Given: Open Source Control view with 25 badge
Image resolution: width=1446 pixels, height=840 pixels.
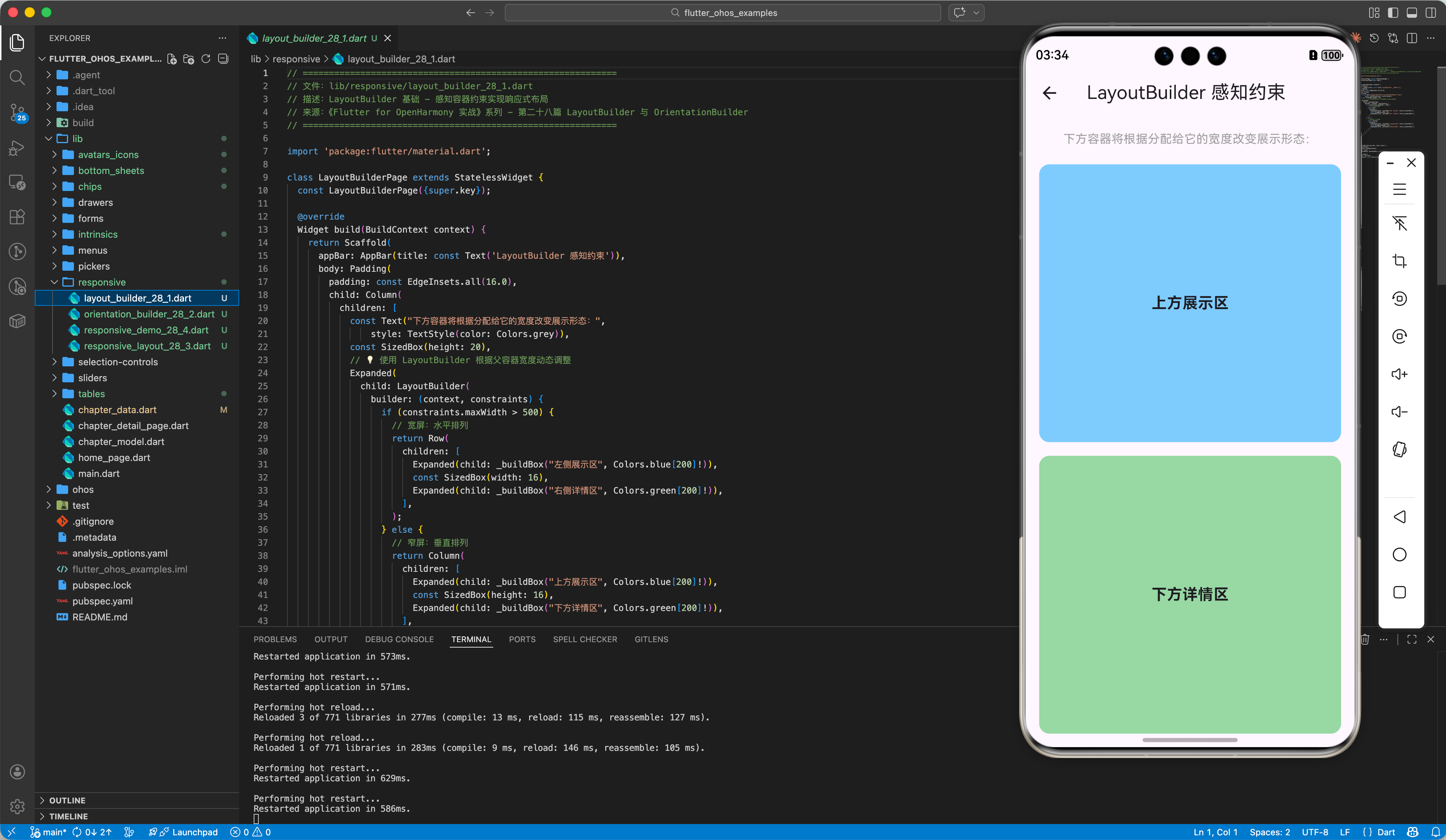Looking at the screenshot, I should pyautogui.click(x=17, y=112).
